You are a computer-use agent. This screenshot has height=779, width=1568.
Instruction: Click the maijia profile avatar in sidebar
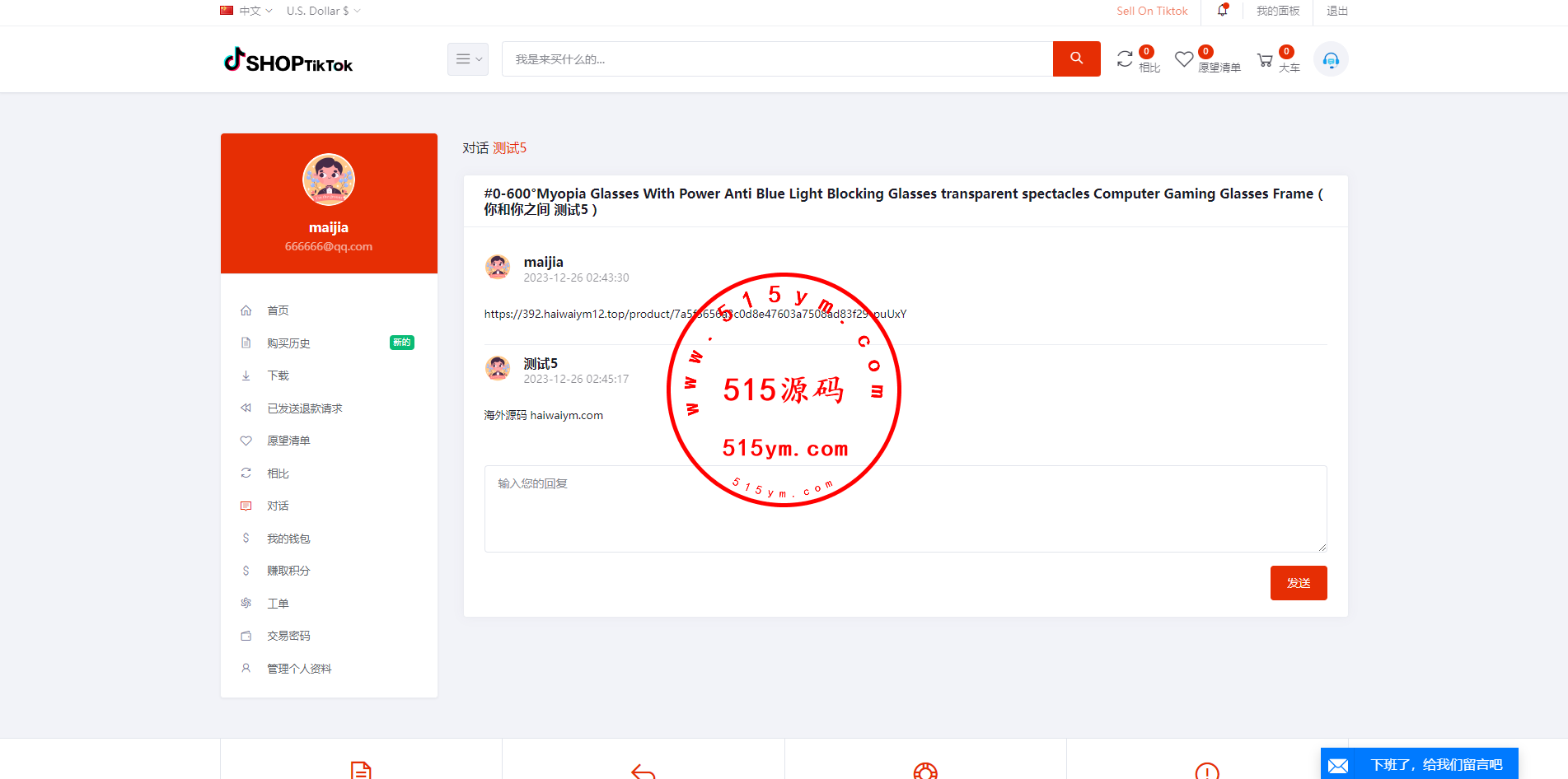click(329, 180)
